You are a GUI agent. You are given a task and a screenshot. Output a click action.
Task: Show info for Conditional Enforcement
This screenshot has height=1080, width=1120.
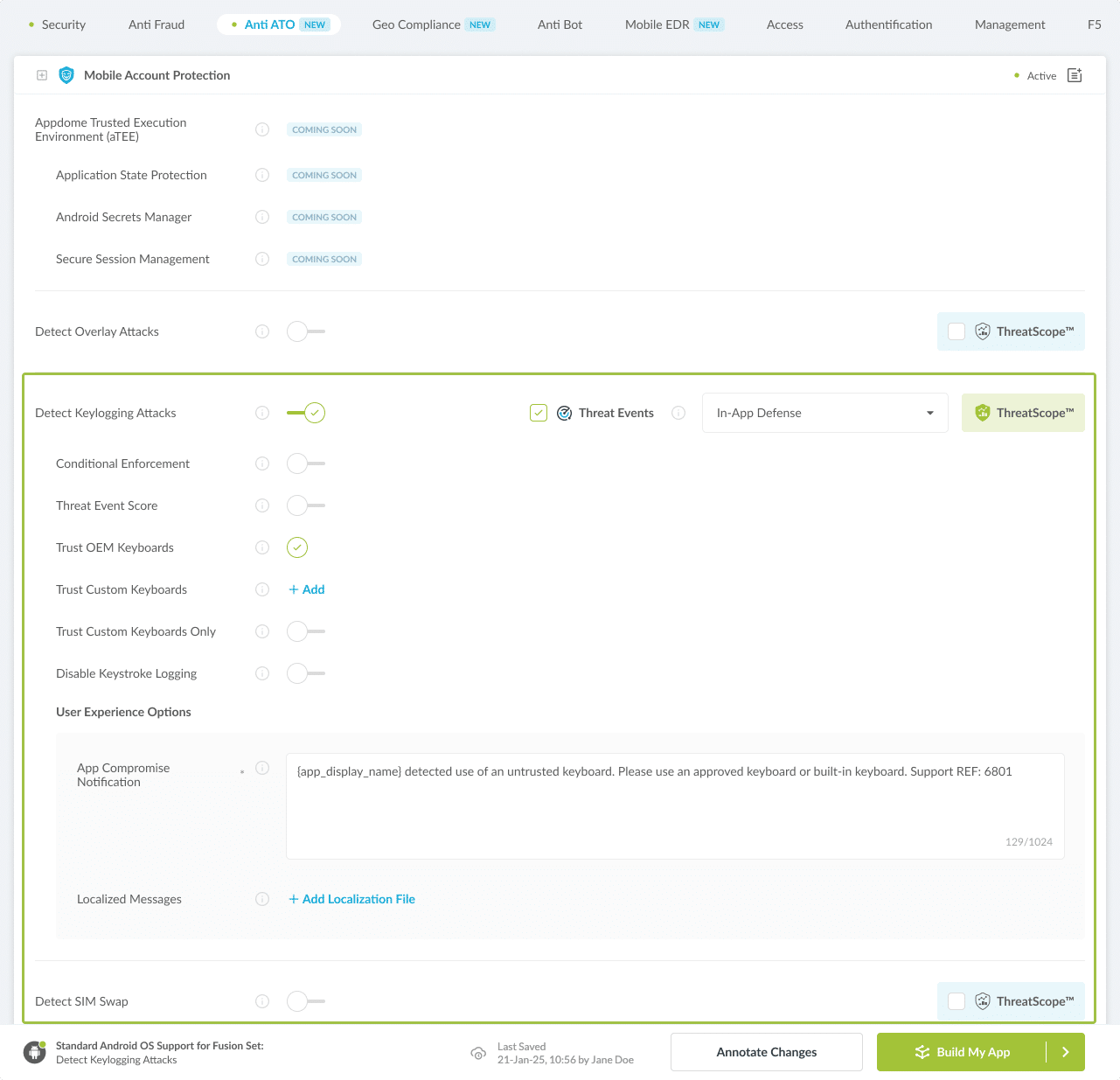coord(262,463)
